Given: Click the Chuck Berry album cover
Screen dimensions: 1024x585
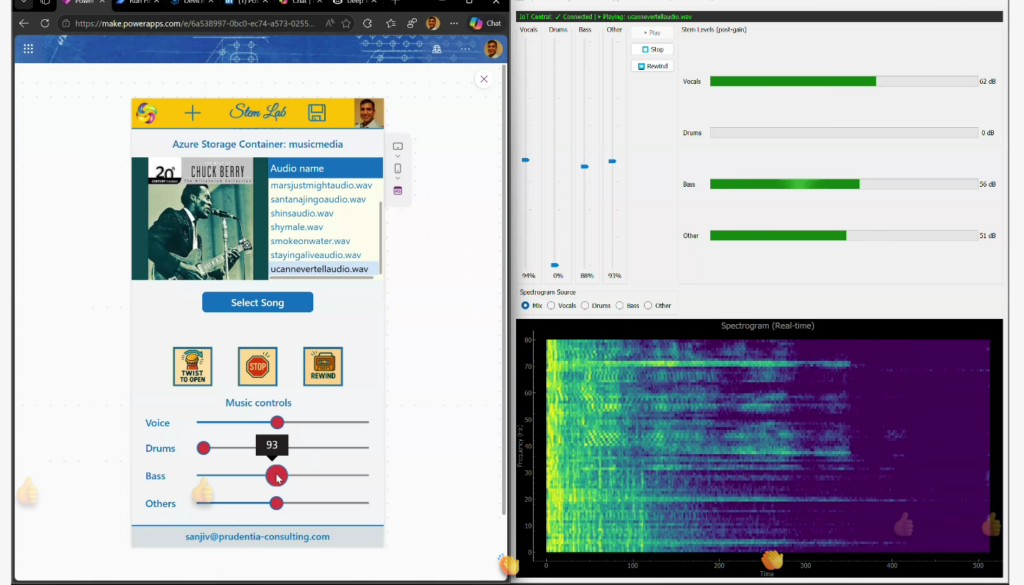Looking at the screenshot, I should click(x=199, y=218).
